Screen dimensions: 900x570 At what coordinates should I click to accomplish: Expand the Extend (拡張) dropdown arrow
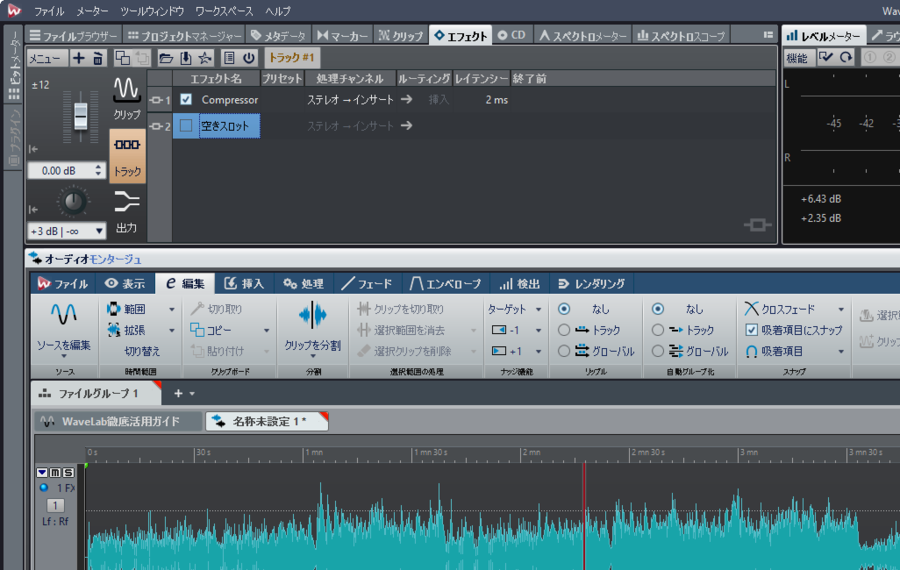pyautogui.click(x=172, y=331)
